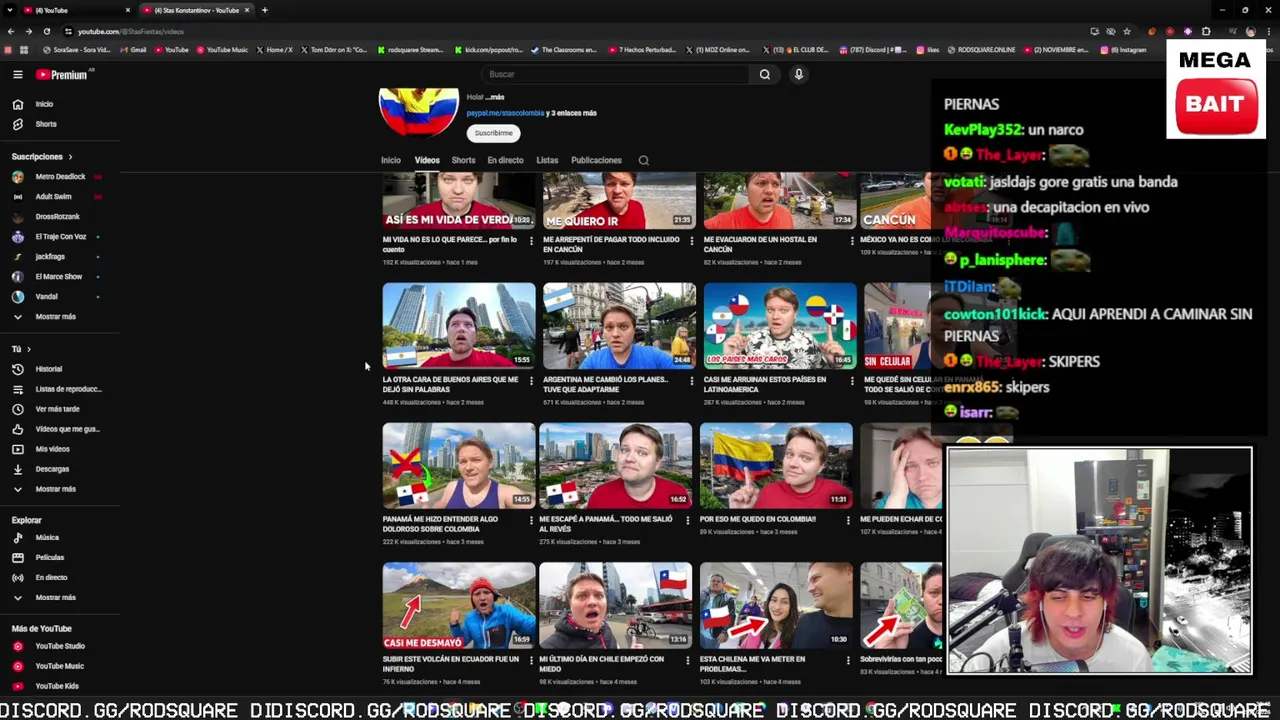Click the Buscar search field
This screenshot has height=720, width=1280.
615,74
